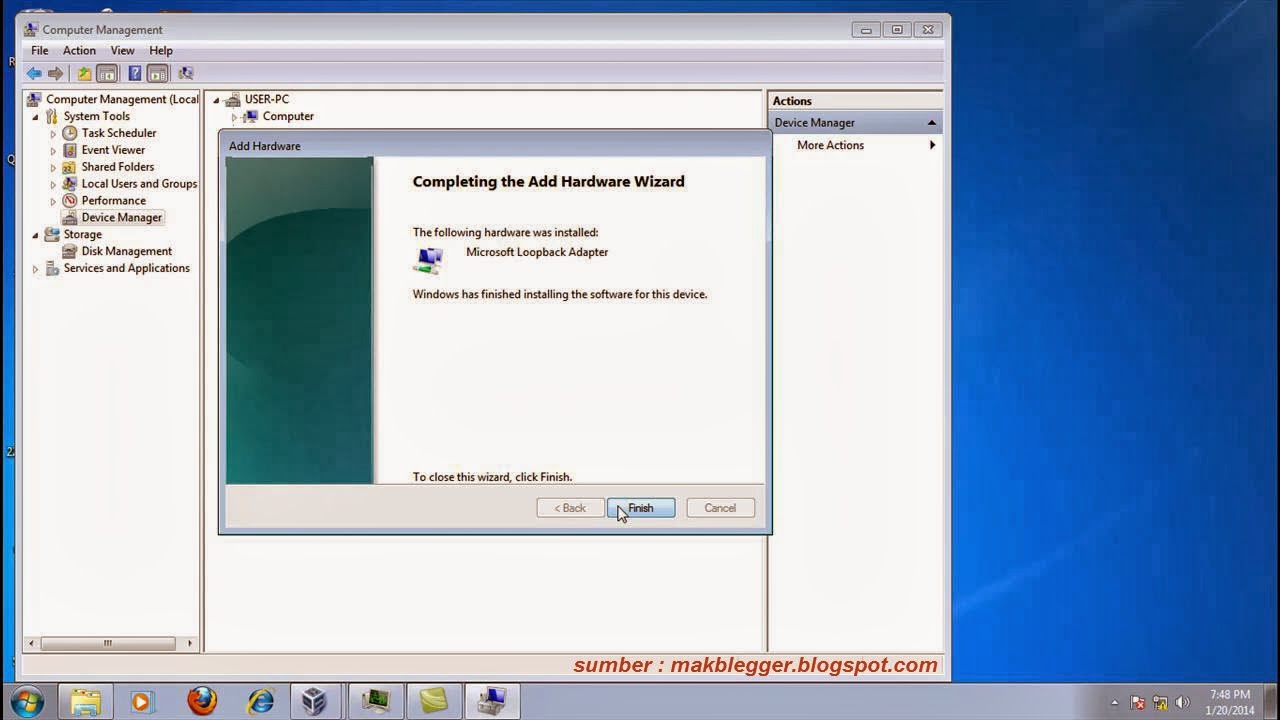Expand Local Users and Groups node
Viewport: 1280px width, 720px height.
click(x=54, y=185)
